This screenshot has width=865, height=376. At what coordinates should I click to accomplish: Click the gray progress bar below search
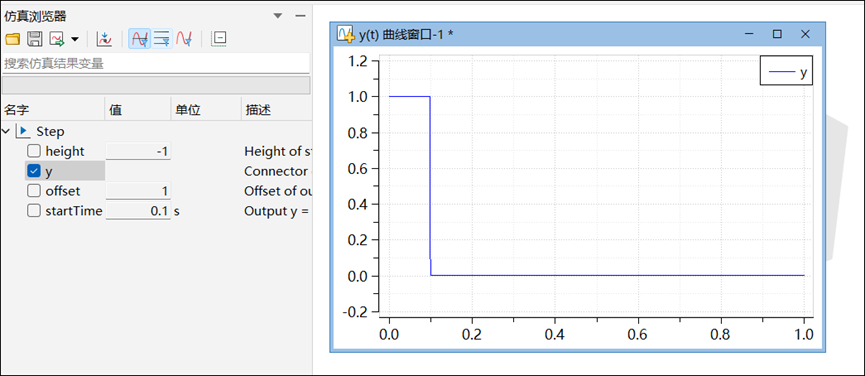[x=156, y=85]
